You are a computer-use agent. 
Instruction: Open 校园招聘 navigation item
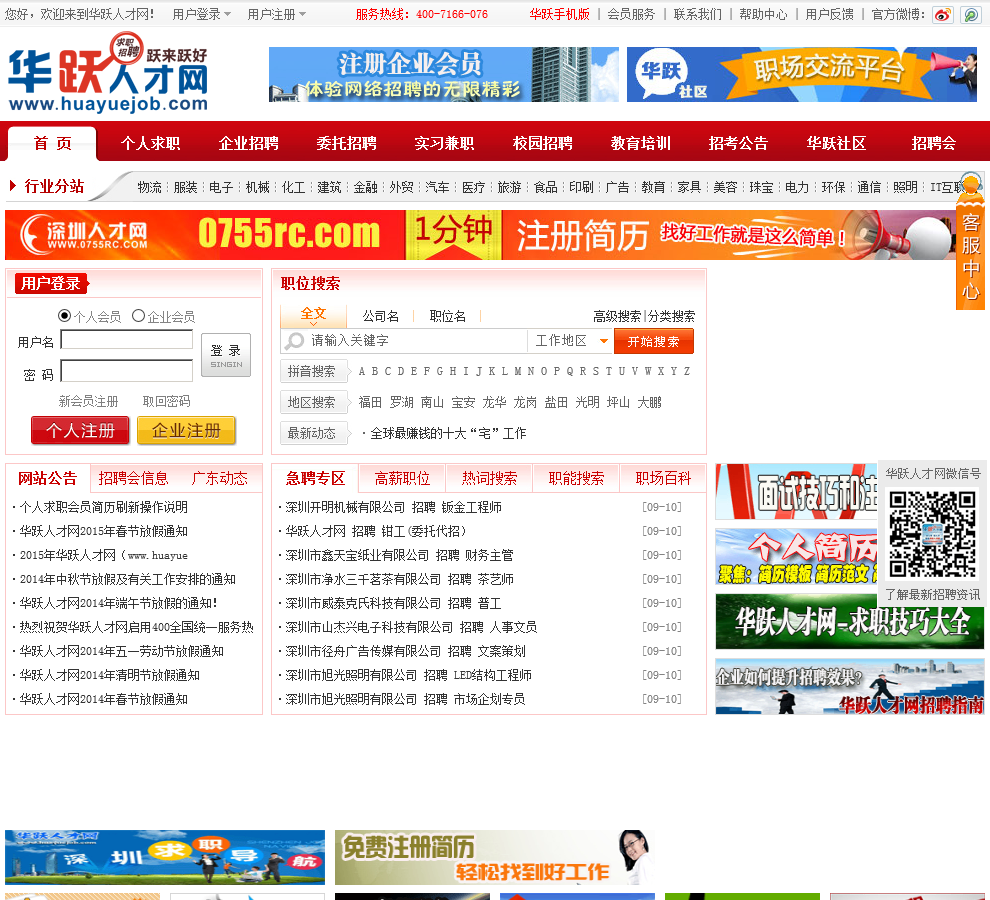click(x=543, y=143)
